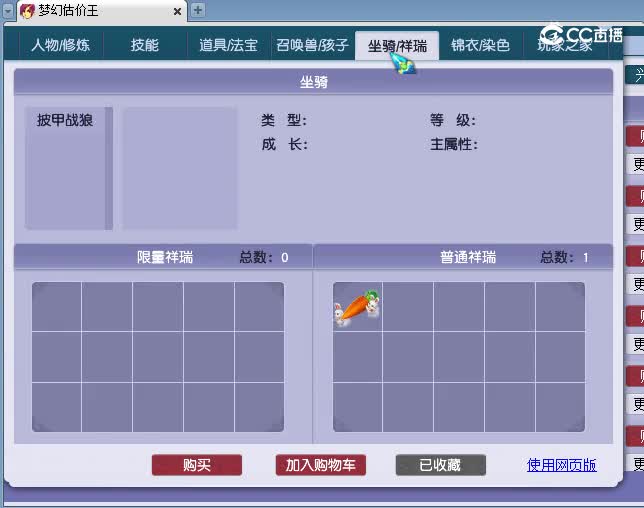Click the empty mount preview image box
The image size is (644, 508).
point(180,168)
